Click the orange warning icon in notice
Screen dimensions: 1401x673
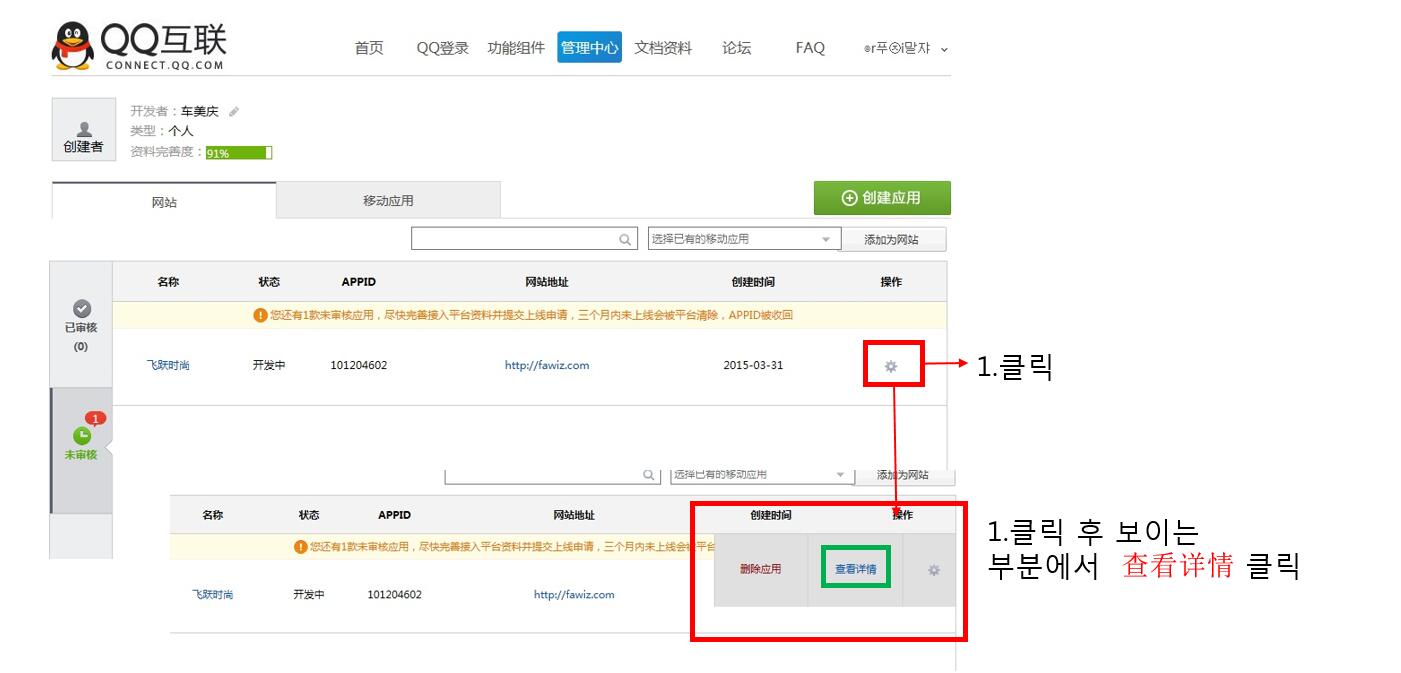(x=261, y=315)
